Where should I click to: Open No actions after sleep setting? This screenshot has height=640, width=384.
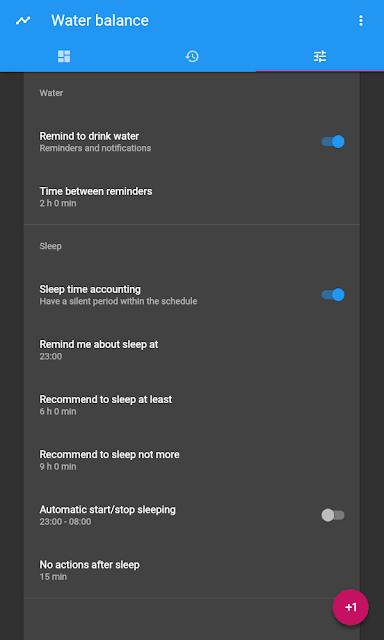[192, 570]
